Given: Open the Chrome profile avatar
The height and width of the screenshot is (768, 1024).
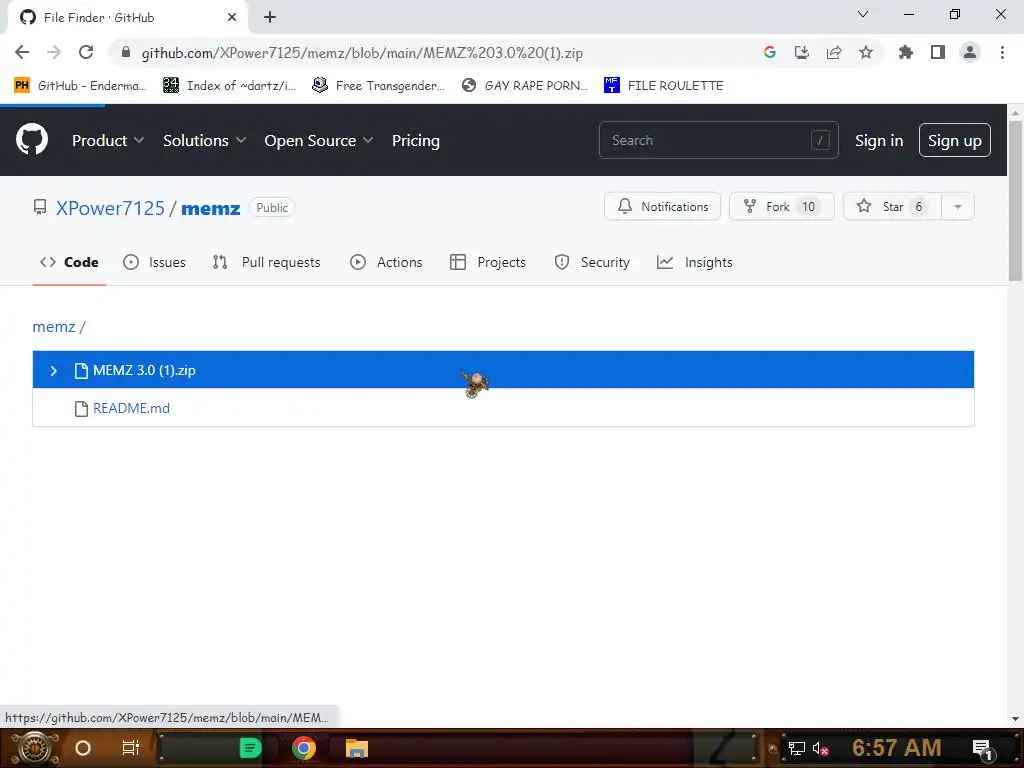Looking at the screenshot, I should pos(970,52).
